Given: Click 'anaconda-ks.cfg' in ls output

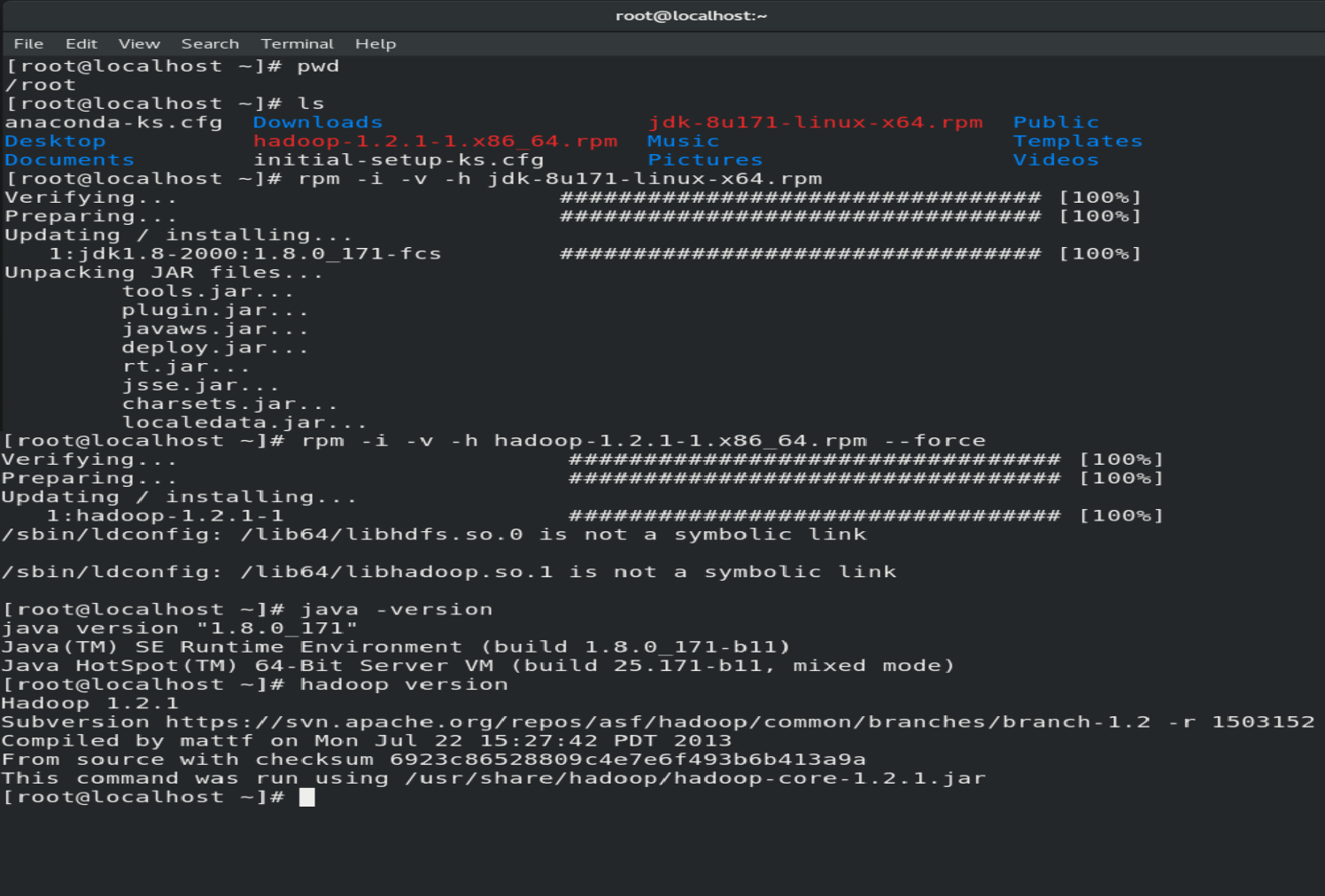Looking at the screenshot, I should coord(113,122).
